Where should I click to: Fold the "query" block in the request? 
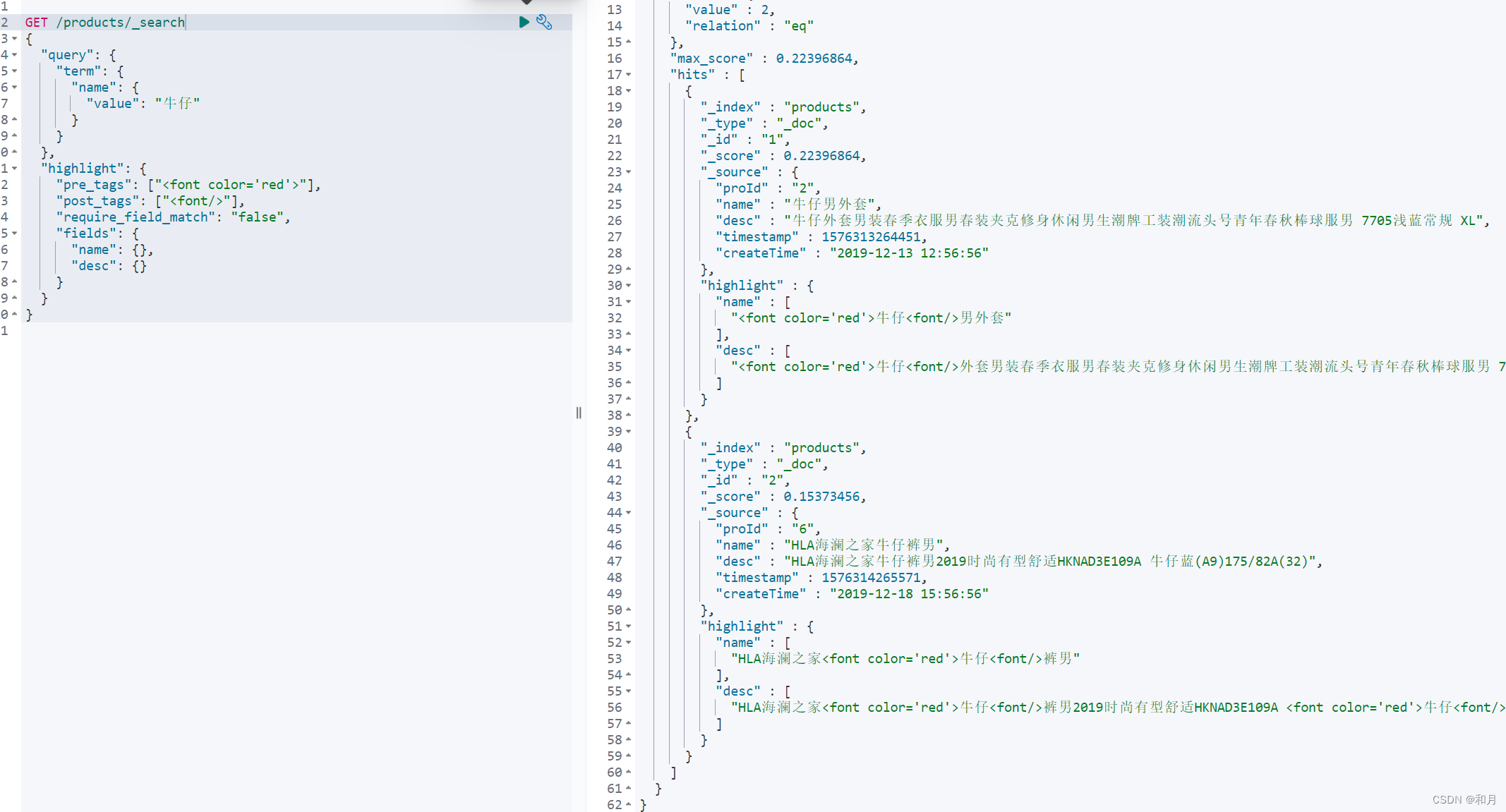point(14,55)
